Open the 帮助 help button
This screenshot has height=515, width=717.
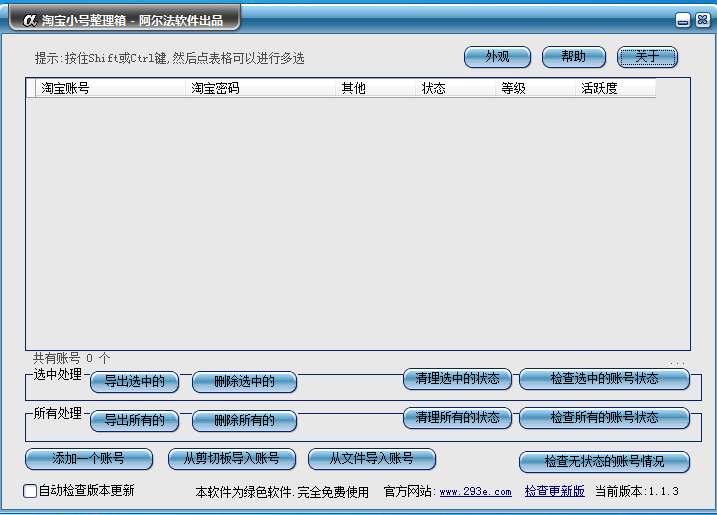click(573, 57)
